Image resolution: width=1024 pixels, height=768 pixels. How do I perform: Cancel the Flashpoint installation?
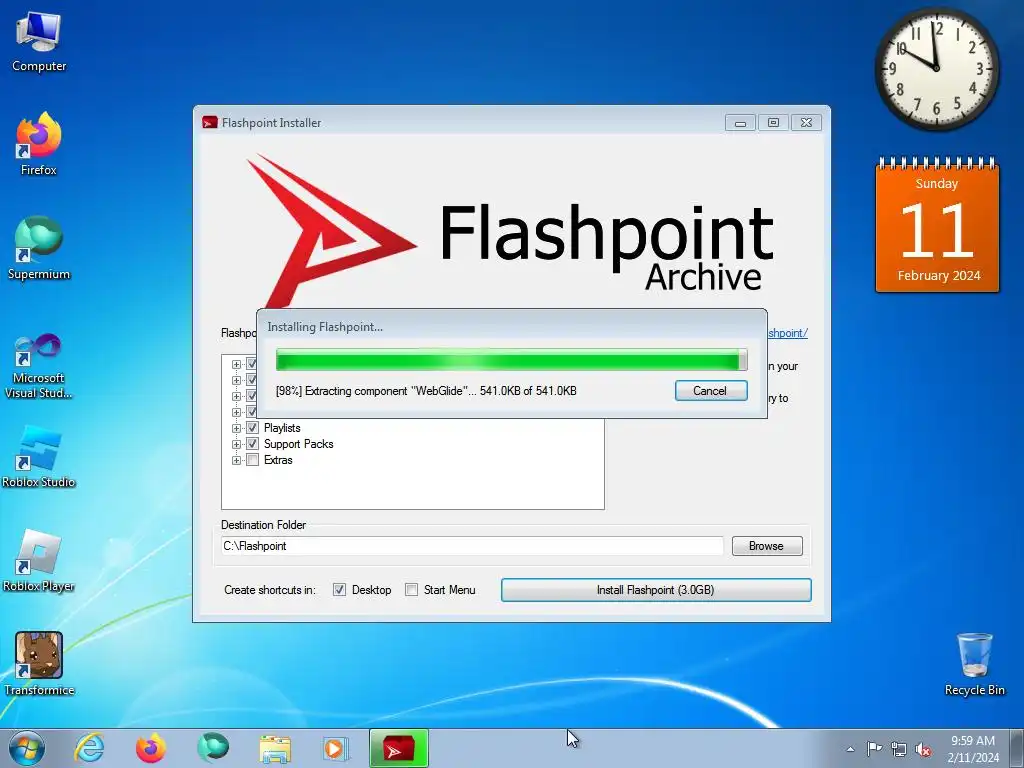coord(711,391)
